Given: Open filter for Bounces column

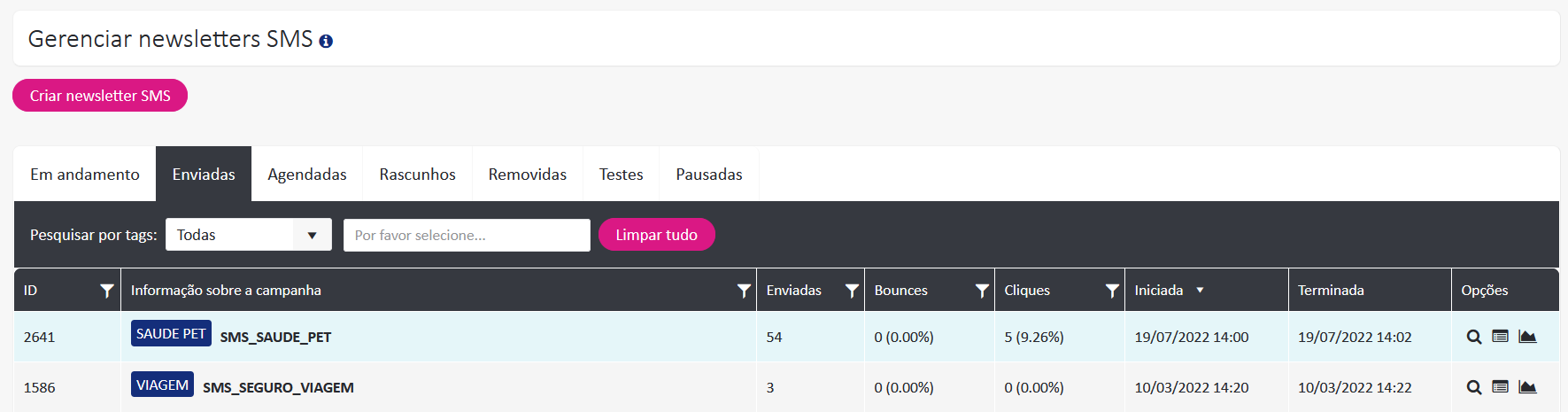Looking at the screenshot, I should [982, 291].
